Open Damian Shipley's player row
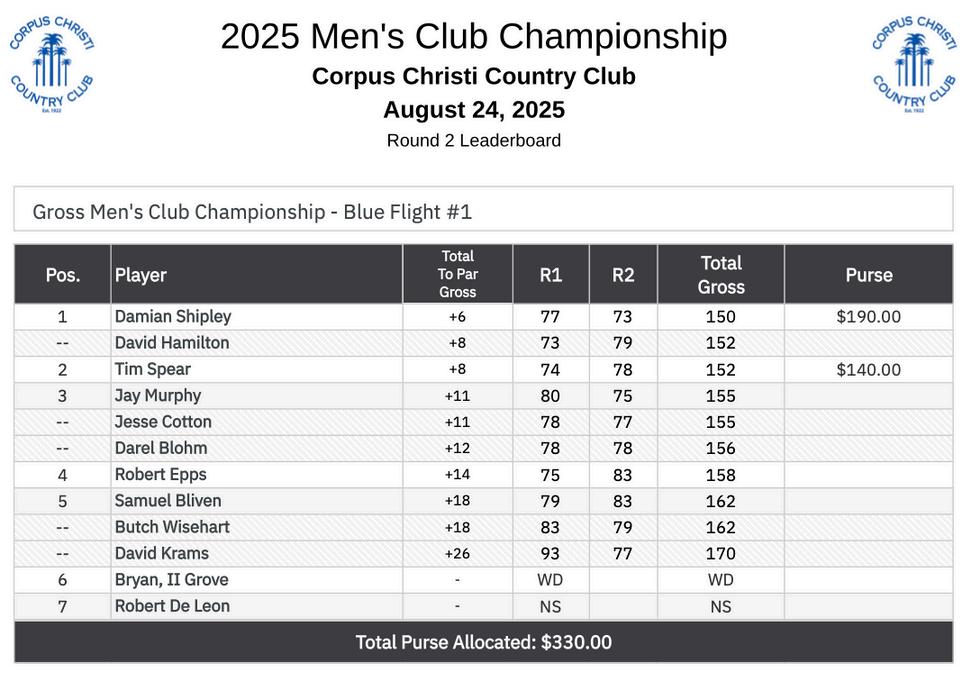 (x=483, y=317)
